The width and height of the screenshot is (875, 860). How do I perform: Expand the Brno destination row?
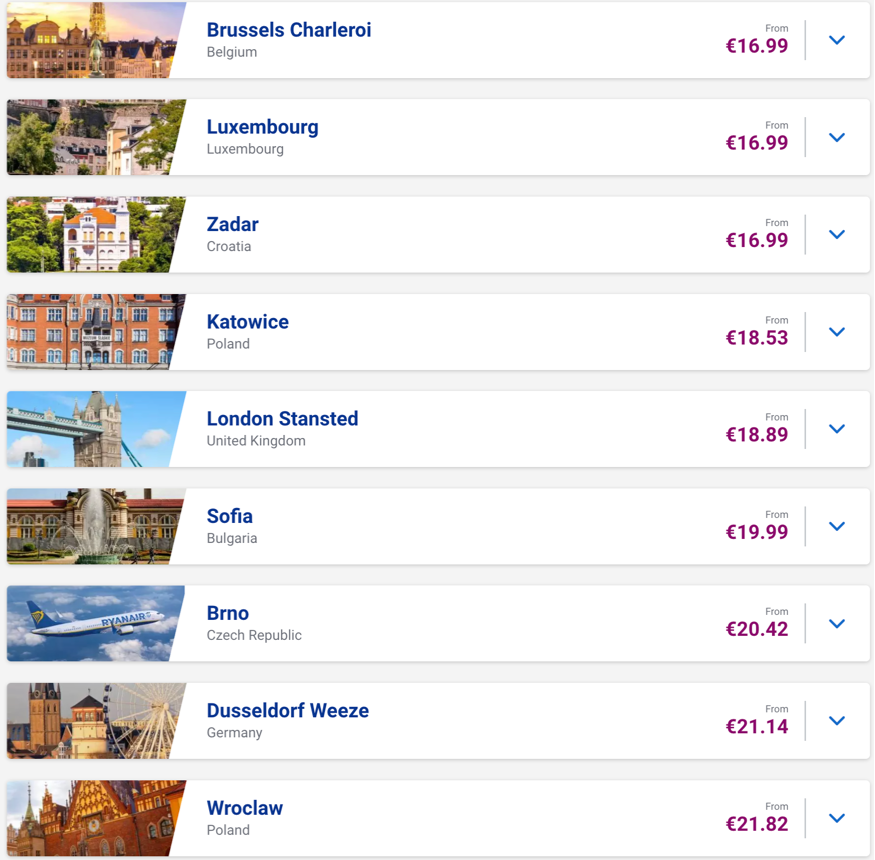pyautogui.click(x=837, y=623)
